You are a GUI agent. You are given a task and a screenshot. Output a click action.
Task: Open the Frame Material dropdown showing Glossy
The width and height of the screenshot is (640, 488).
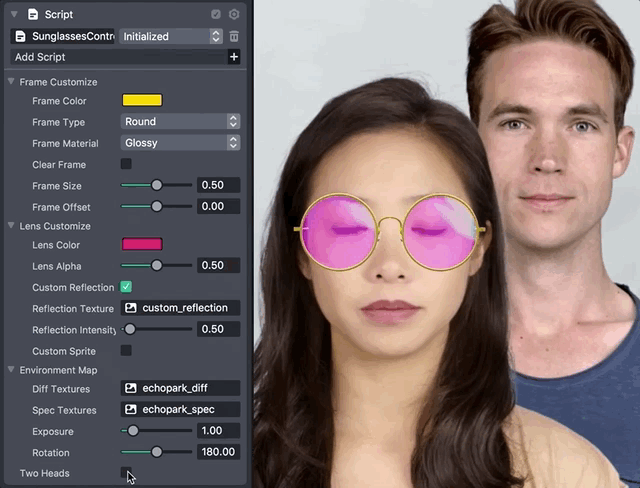pos(180,143)
